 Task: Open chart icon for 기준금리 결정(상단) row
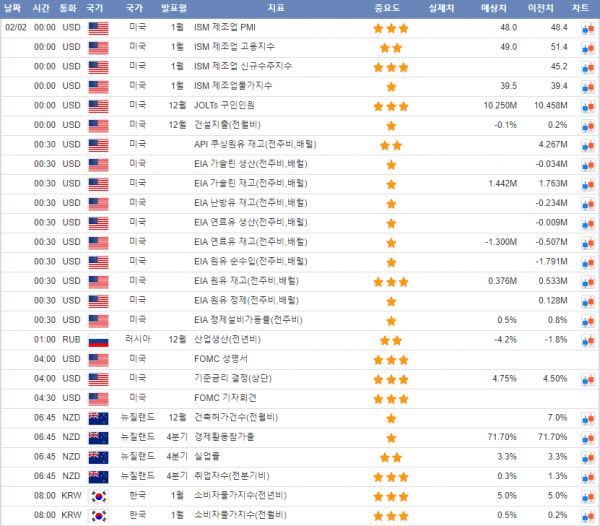pyautogui.click(x=588, y=378)
